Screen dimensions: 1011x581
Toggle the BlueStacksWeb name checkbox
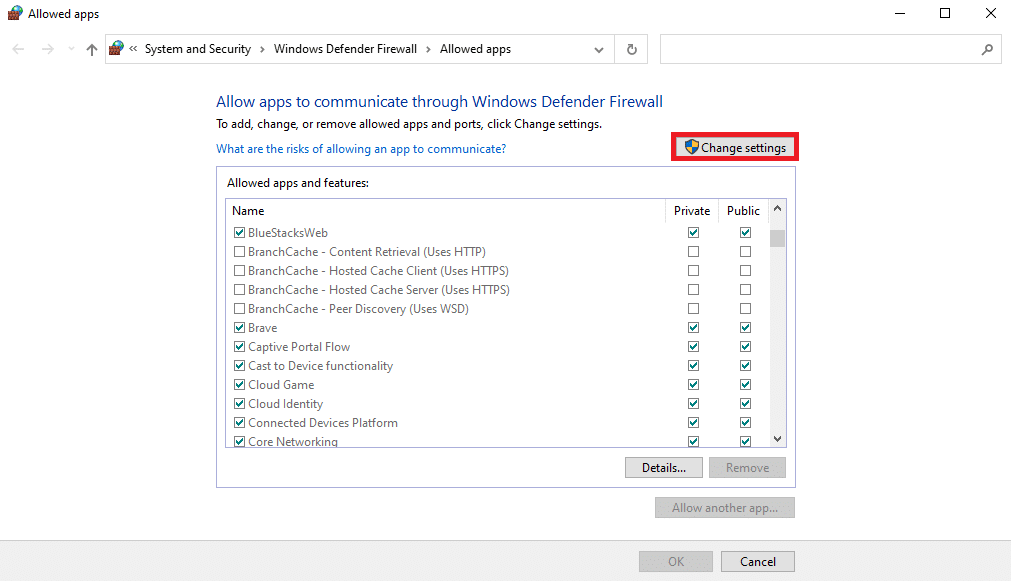[239, 232]
